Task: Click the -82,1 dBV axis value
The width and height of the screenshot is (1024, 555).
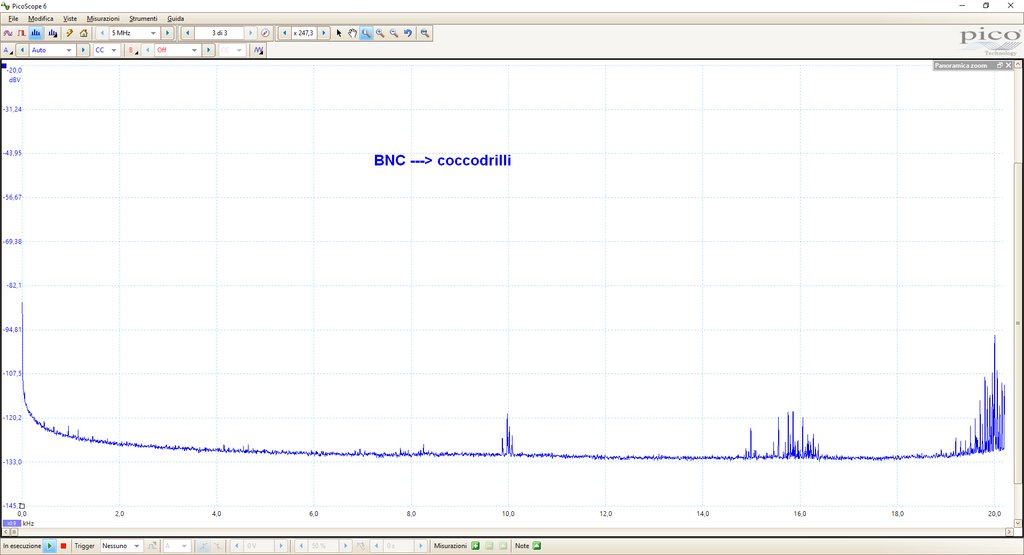Action: [x=14, y=285]
